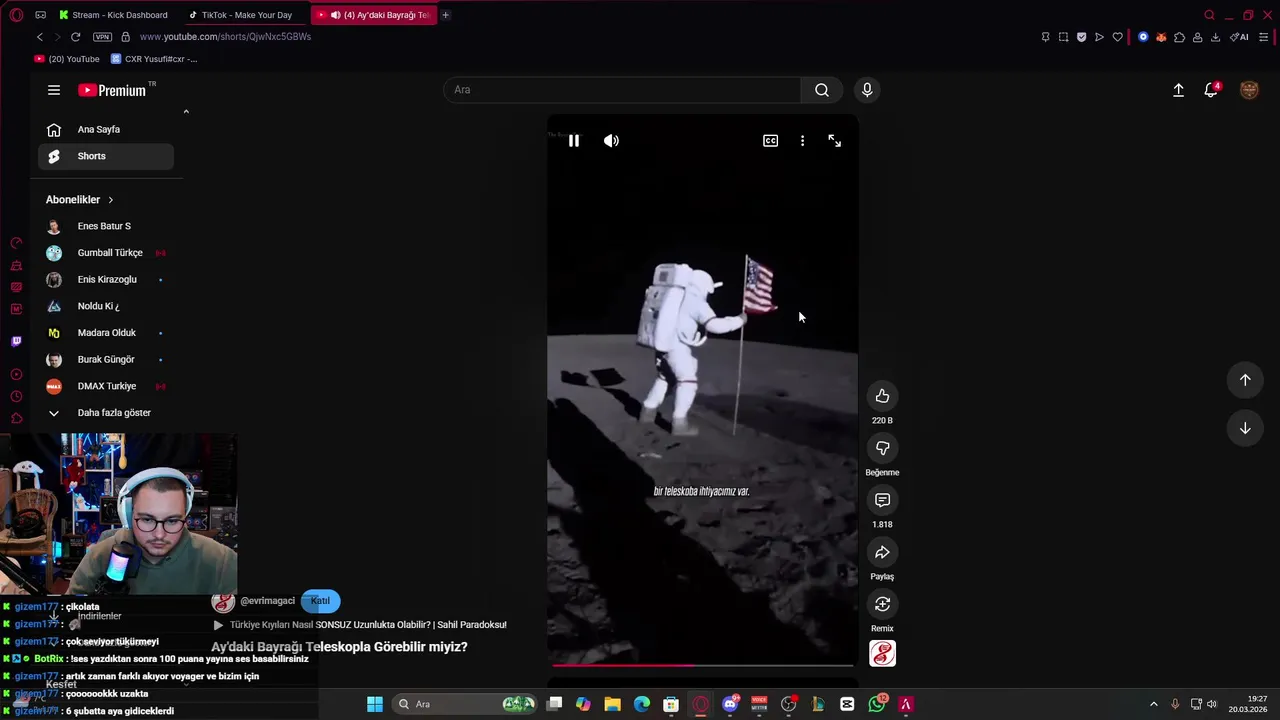Select the Ay'daki Bayrağı YouTube tab

click(373, 15)
